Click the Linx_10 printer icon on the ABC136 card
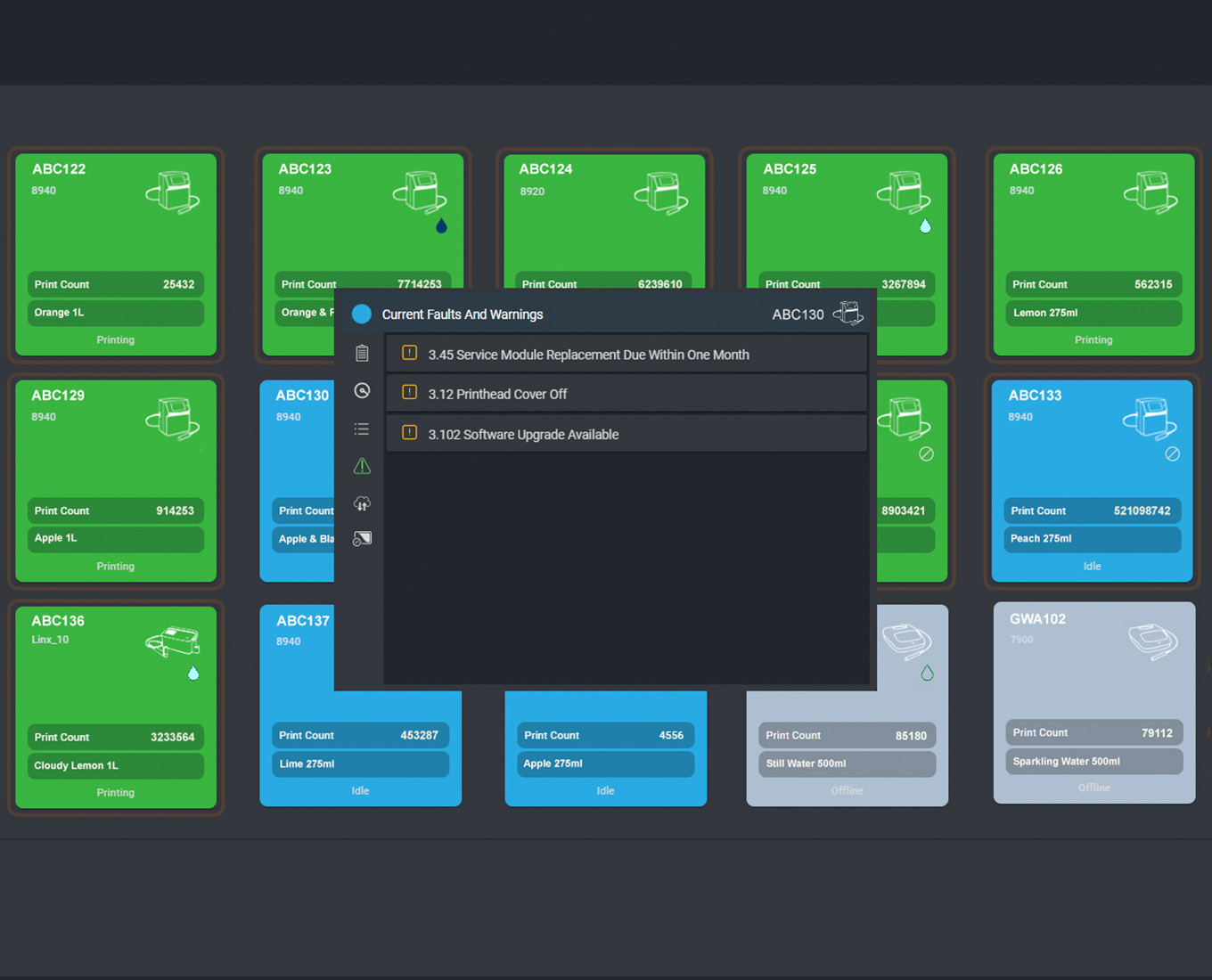This screenshot has height=980, width=1212. 173,642
